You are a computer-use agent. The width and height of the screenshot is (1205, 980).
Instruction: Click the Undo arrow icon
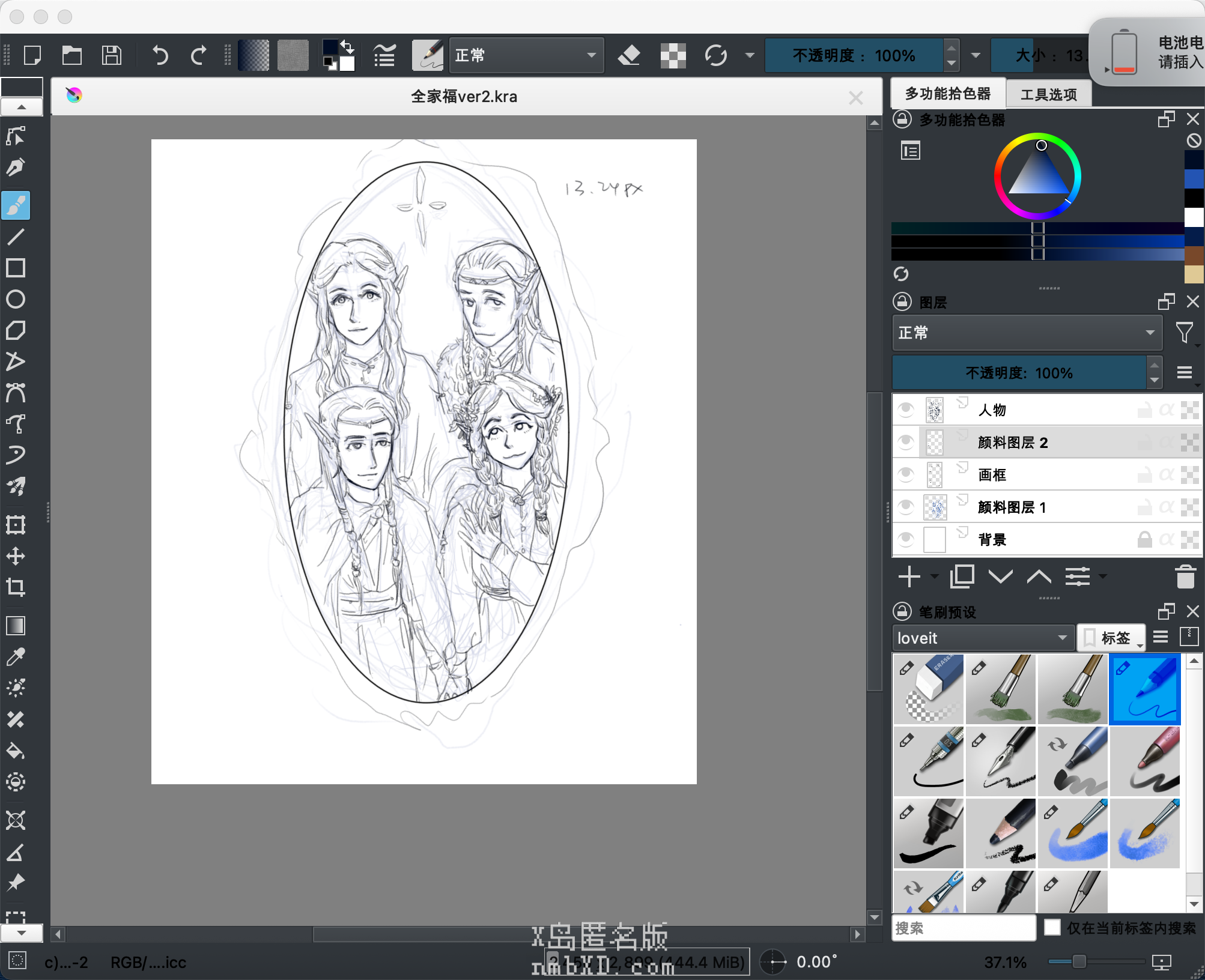[x=160, y=56]
